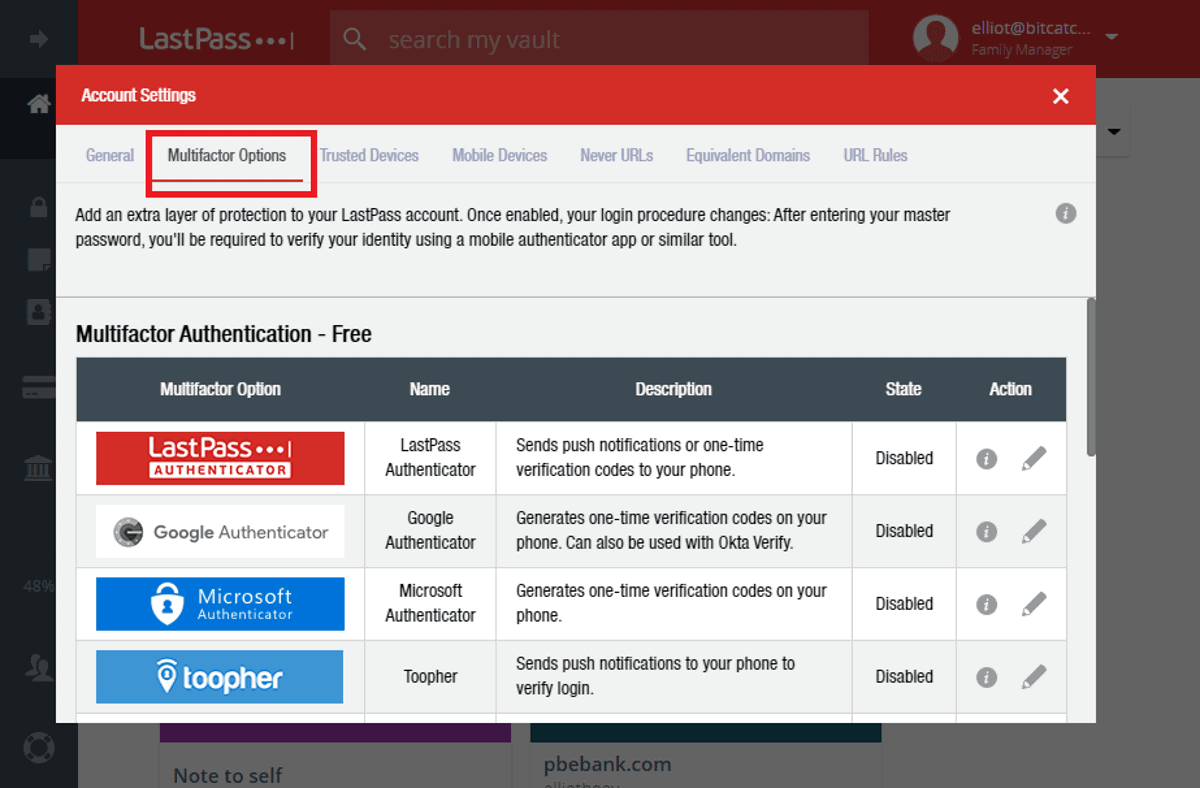The width and height of the screenshot is (1200, 788).
Task: Open the payment card icon in sidebar
Action: coord(39,388)
